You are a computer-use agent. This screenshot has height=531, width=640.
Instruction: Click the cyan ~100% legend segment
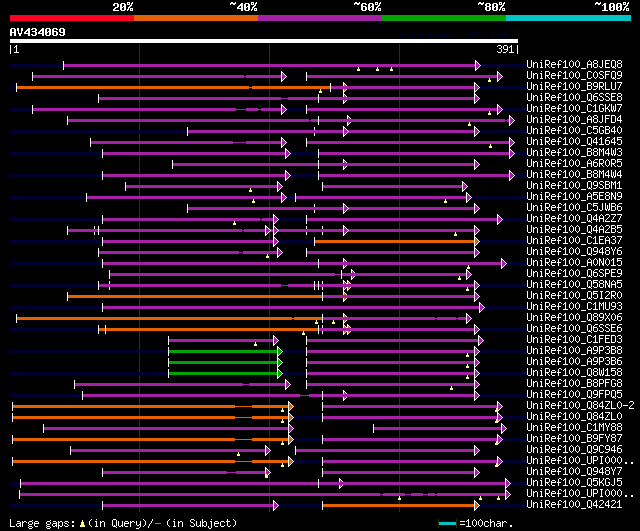568,18
